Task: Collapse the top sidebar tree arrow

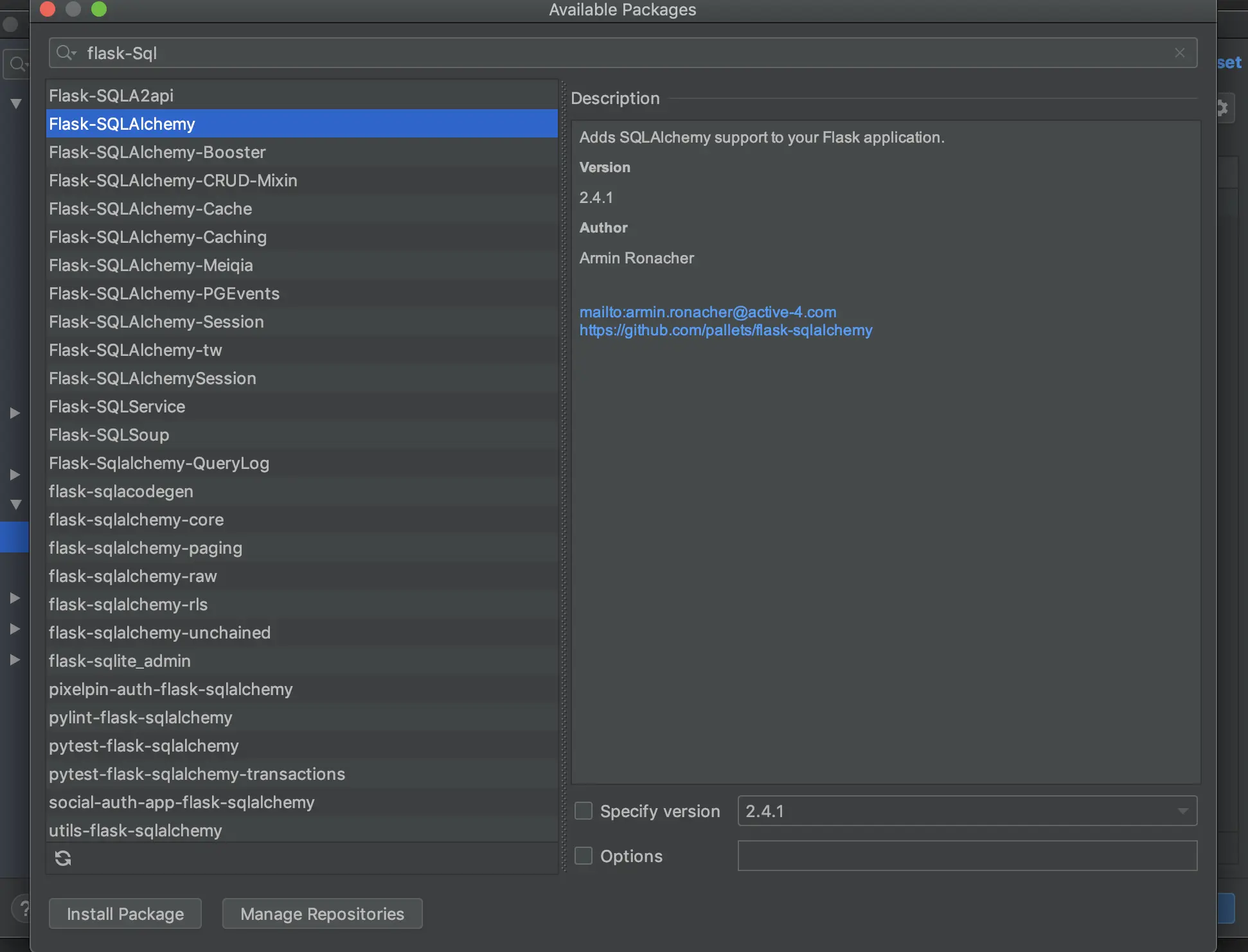Action: pos(15,103)
